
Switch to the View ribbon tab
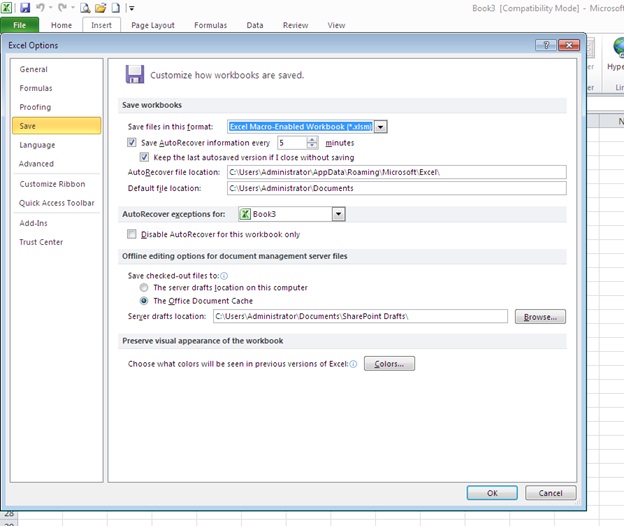[x=336, y=25]
